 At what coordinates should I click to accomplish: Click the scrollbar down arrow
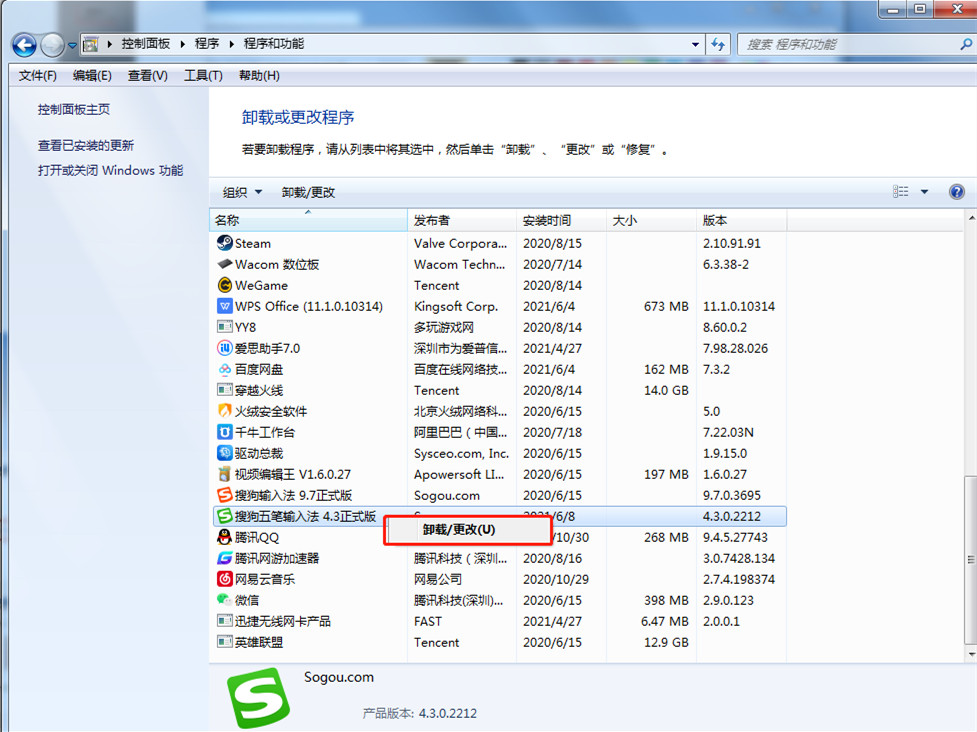click(970, 654)
